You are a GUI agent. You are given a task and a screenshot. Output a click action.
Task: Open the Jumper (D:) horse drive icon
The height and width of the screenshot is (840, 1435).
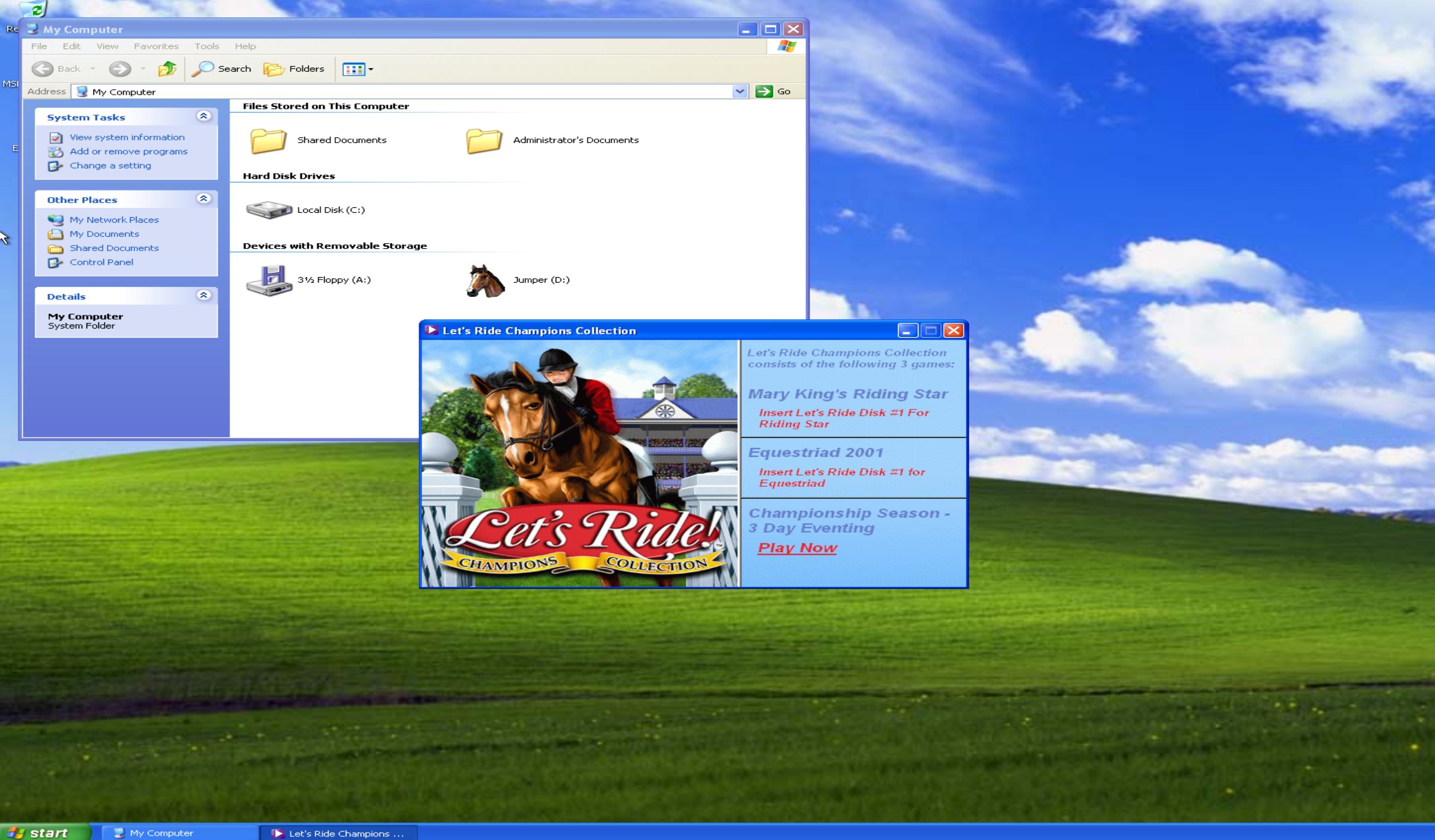485,280
